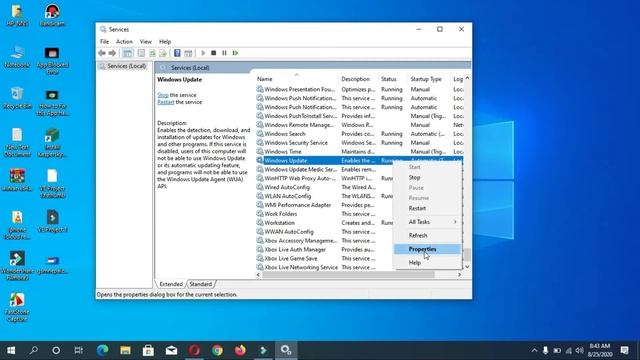Select the WMI Performance Adapter row
Screen dimensions: 640x360
tap(324, 205)
